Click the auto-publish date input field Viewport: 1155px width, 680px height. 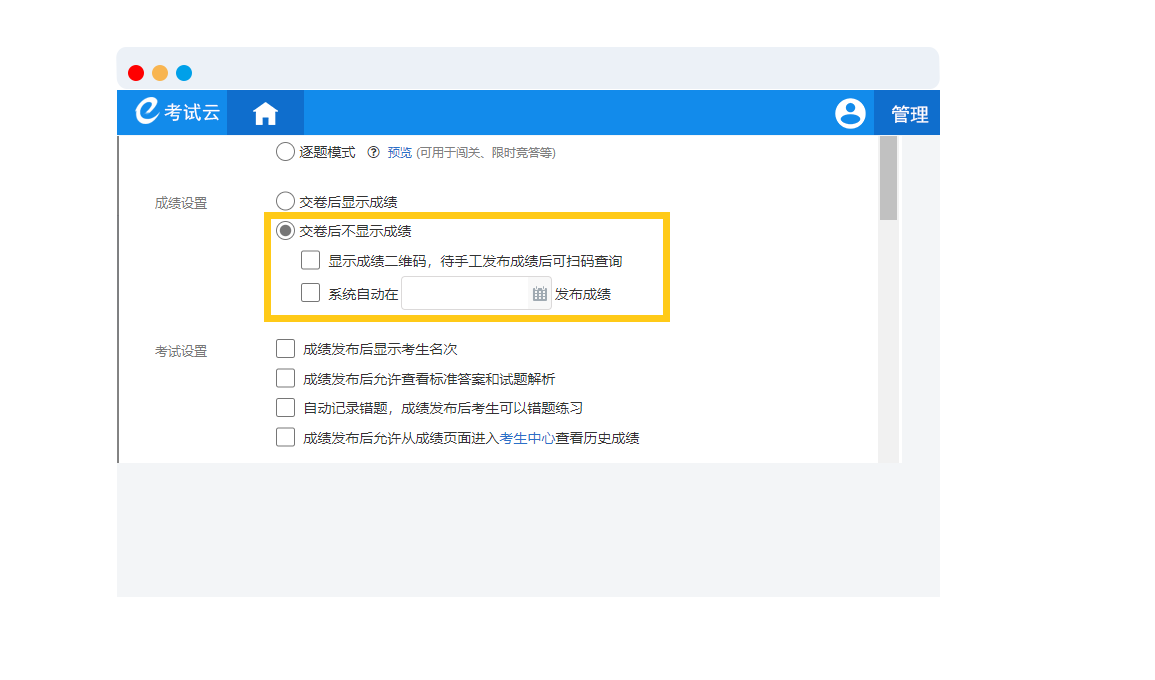click(x=465, y=294)
